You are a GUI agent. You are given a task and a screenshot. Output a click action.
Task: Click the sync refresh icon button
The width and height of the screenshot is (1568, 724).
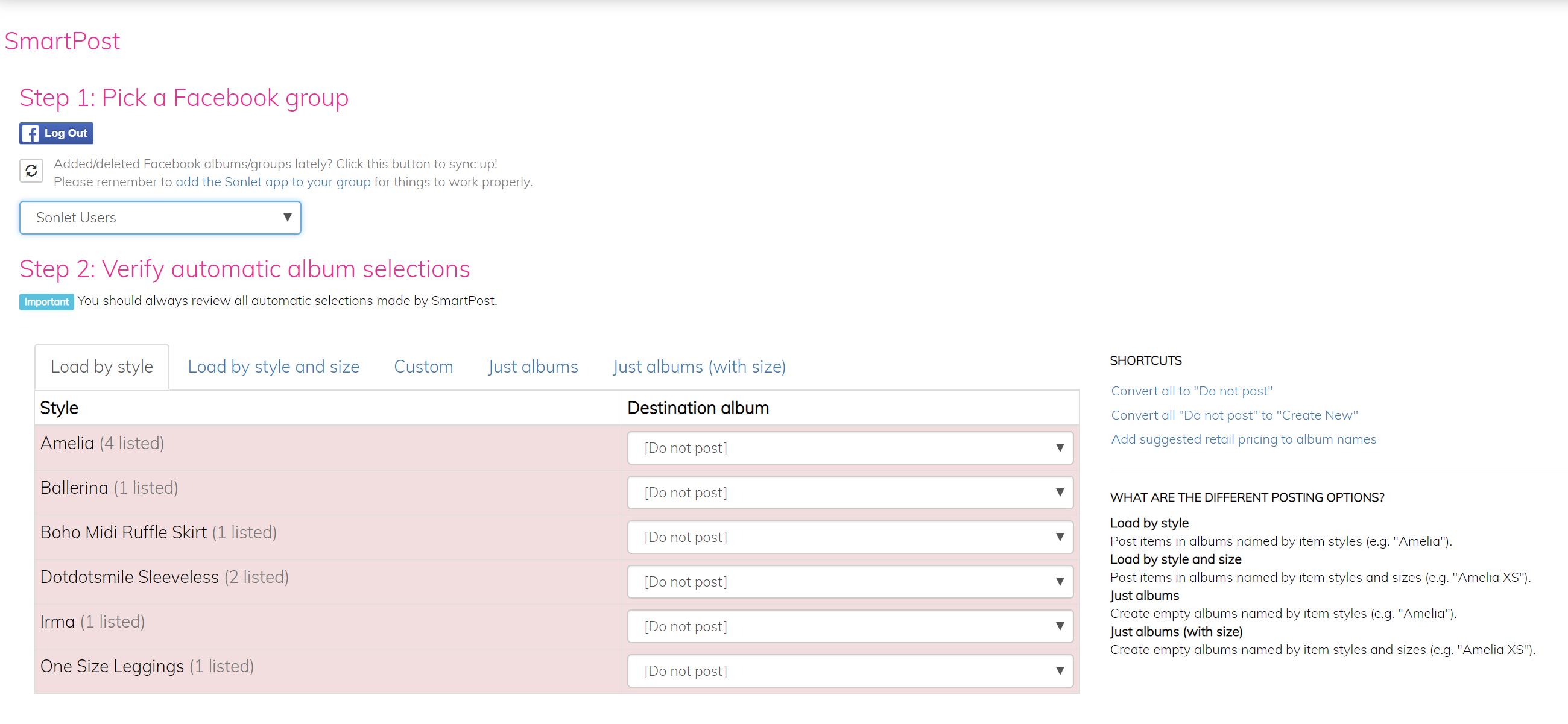point(31,171)
